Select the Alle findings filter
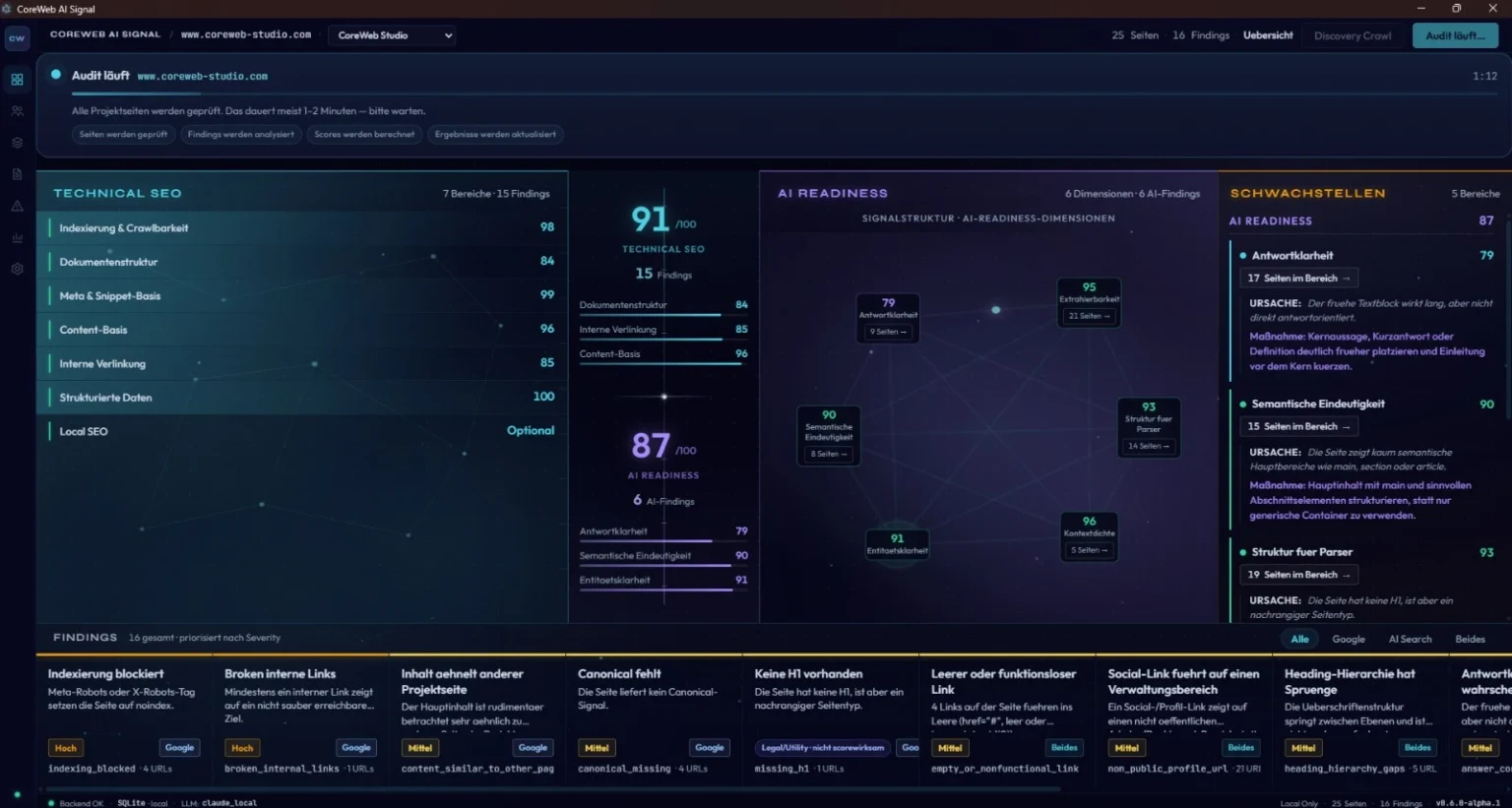Viewport: 1512px width, 808px height. tap(1299, 640)
